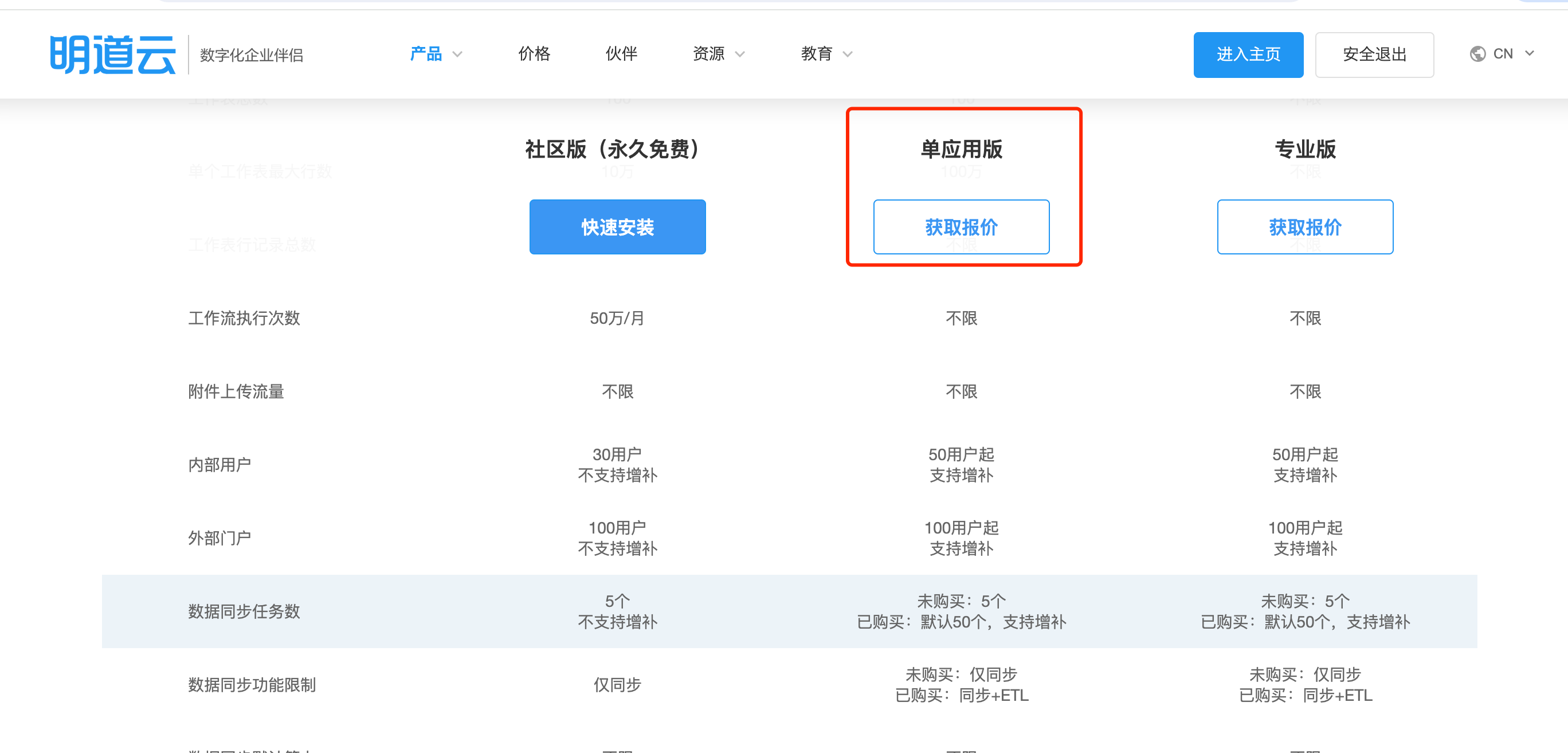1568x753 pixels.
Task: Click 获取报价 under 专业版
Action: 1304,227
